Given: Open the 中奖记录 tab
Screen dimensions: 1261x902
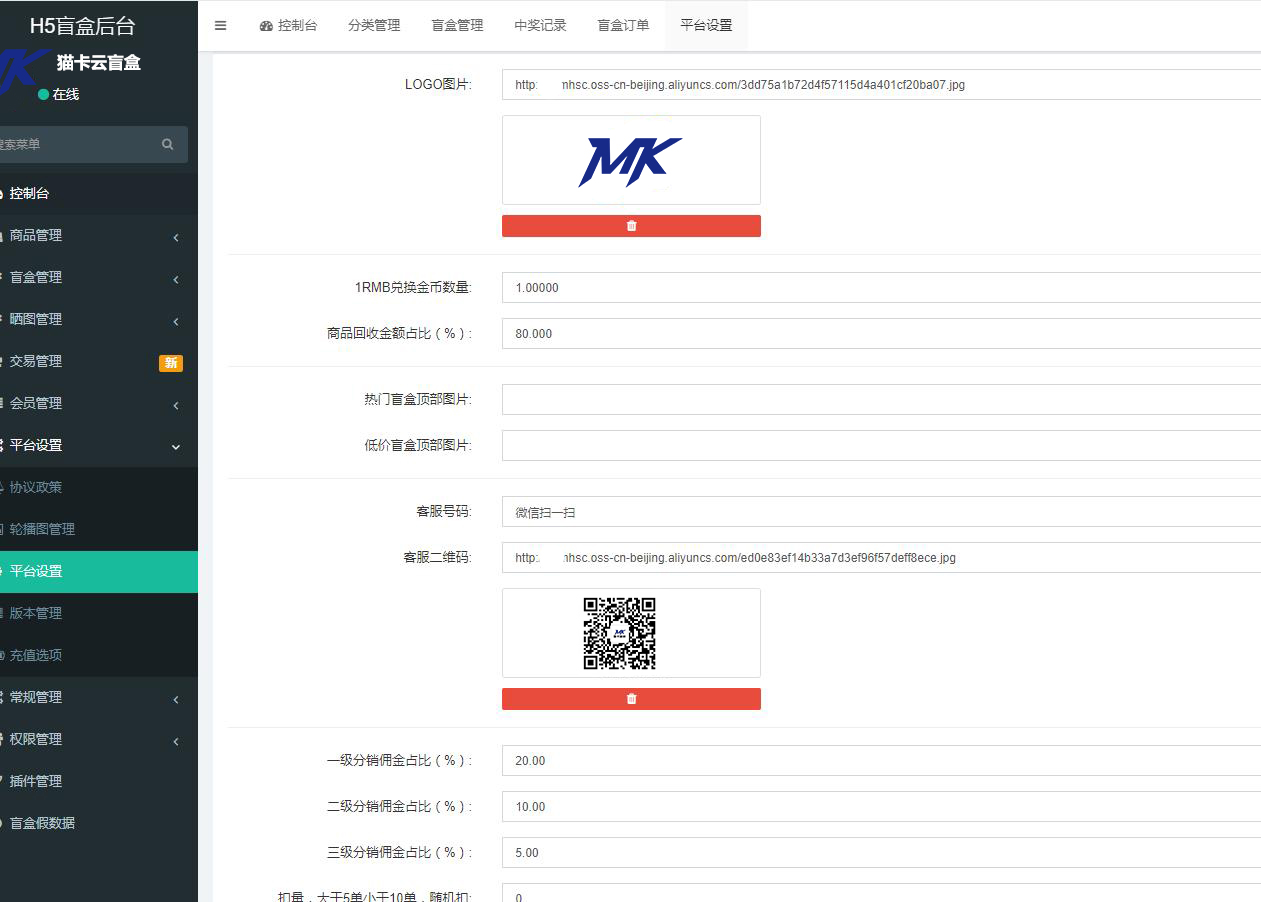Looking at the screenshot, I should pyautogui.click(x=540, y=26).
